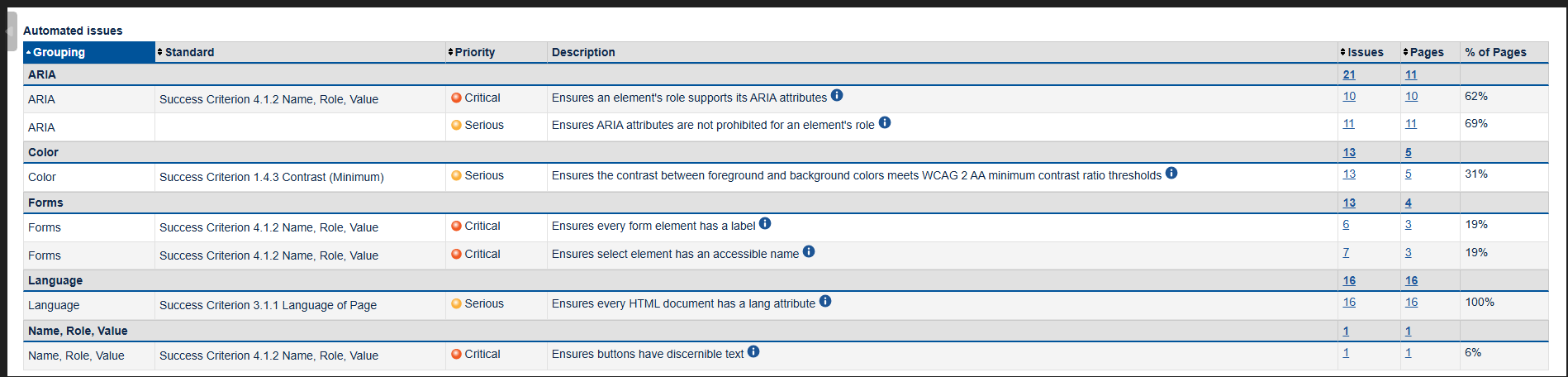This screenshot has height=377, width=1568.
Task: Sort table by Standard column
Action: point(189,52)
